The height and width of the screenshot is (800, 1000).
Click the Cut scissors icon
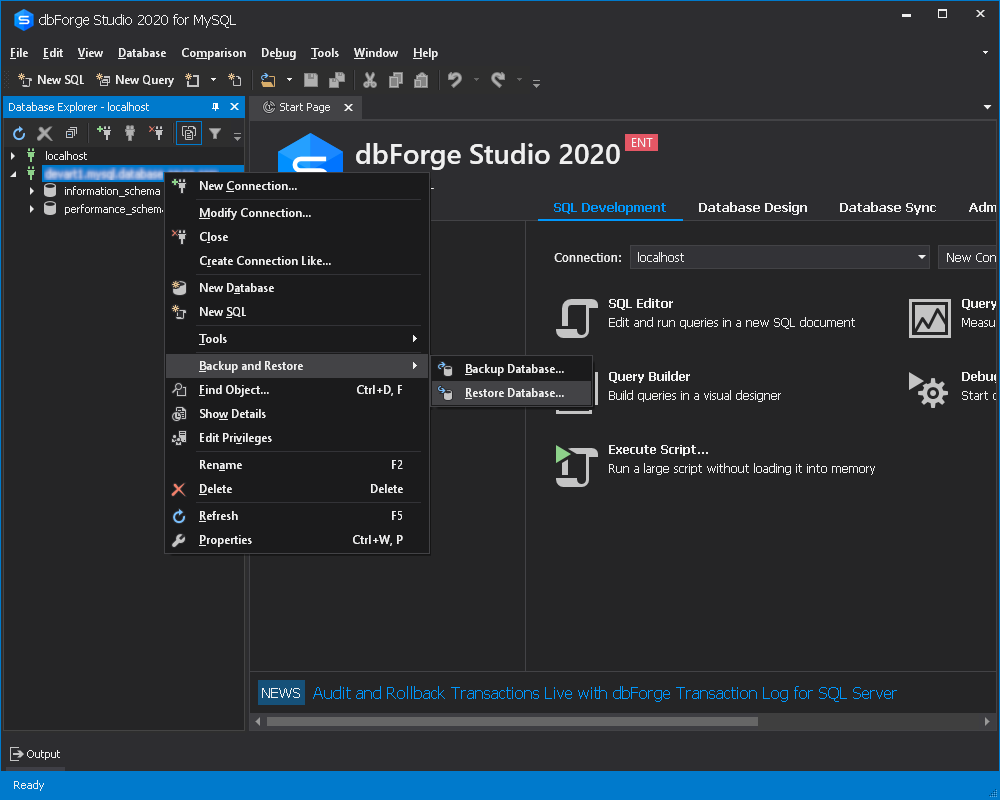(370, 80)
